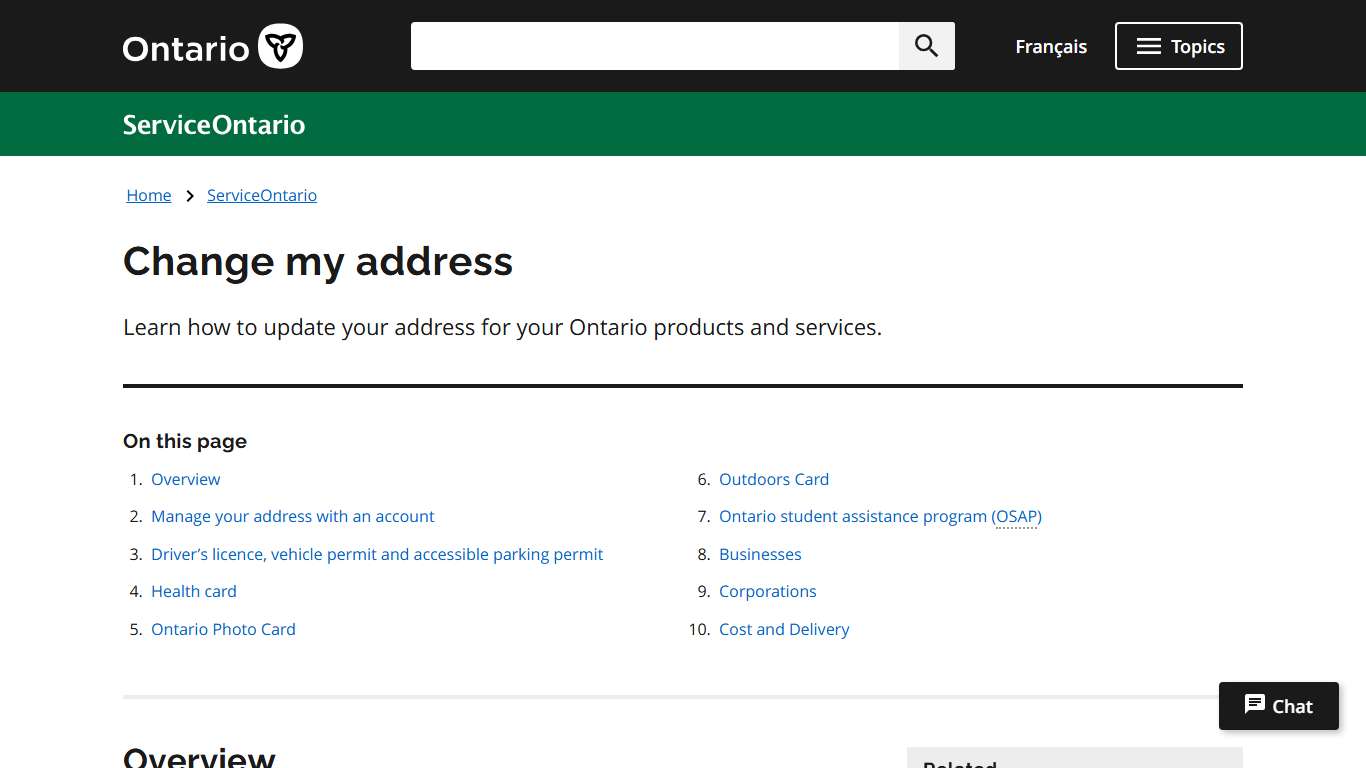
Task: Select the Ontario student assistance program link
Action: [880, 516]
